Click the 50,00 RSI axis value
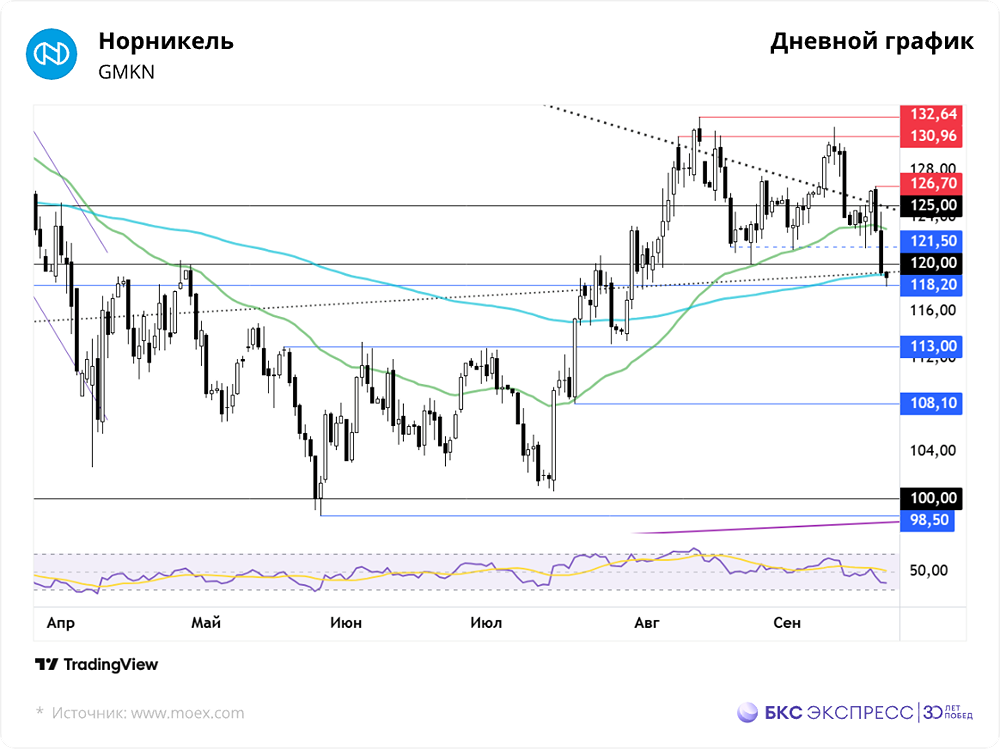1000x749 pixels. (928, 570)
